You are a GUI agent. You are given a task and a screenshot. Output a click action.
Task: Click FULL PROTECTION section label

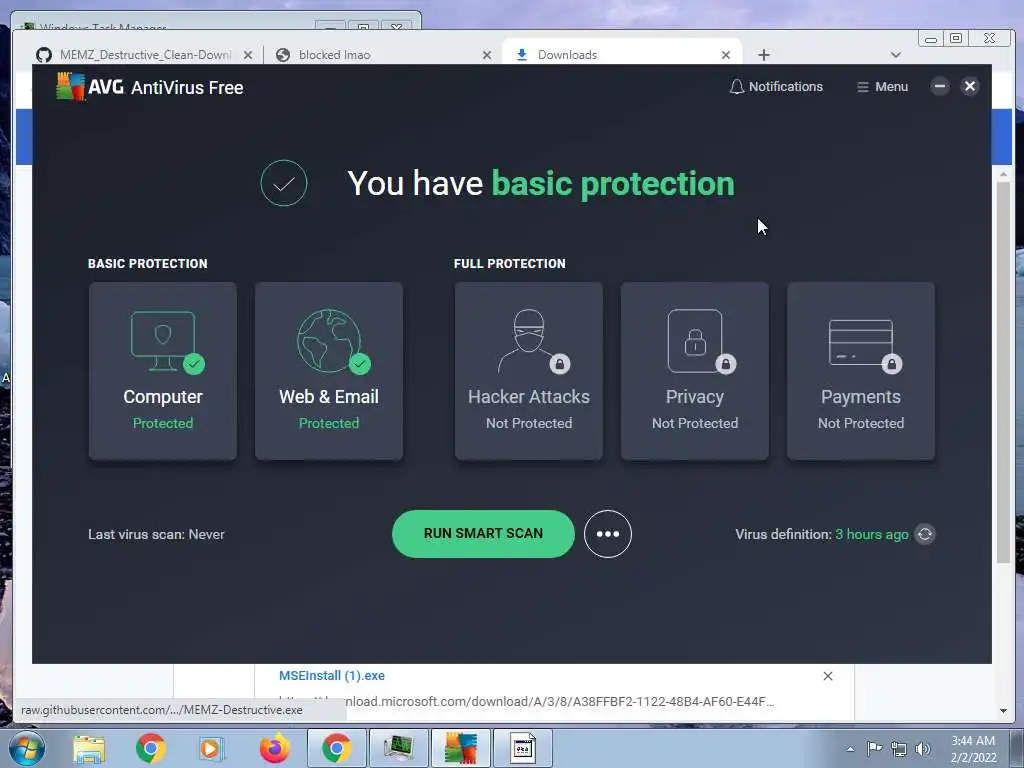coord(509,264)
